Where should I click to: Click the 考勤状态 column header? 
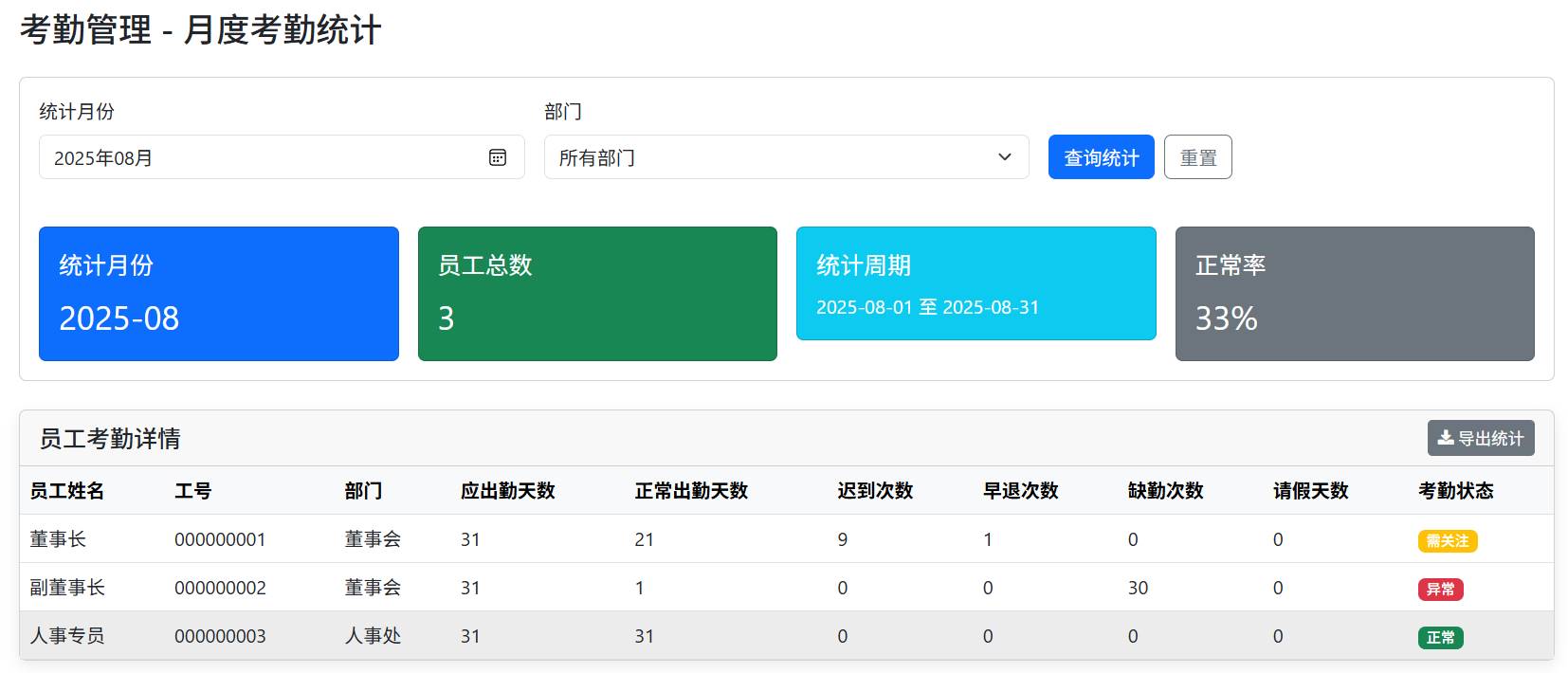pos(1455,491)
